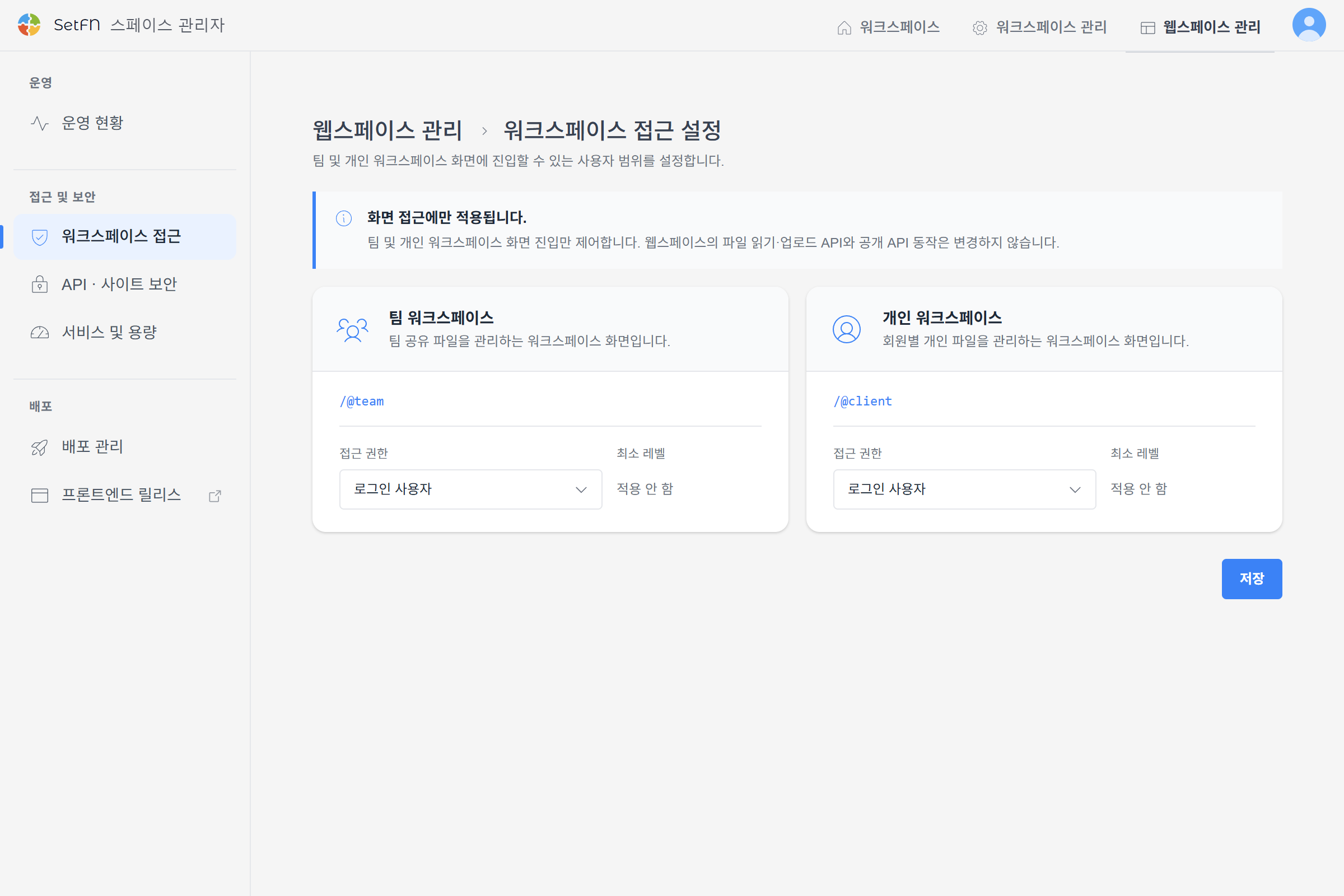Click 적용 안 함 under personal 최소 레벨
Viewport: 1344px width, 896px height.
coord(1139,489)
